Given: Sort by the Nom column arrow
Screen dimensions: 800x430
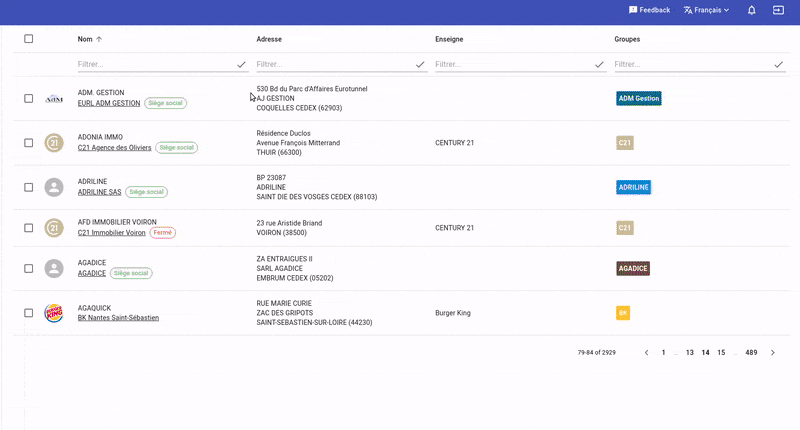Looking at the screenshot, I should [x=99, y=39].
